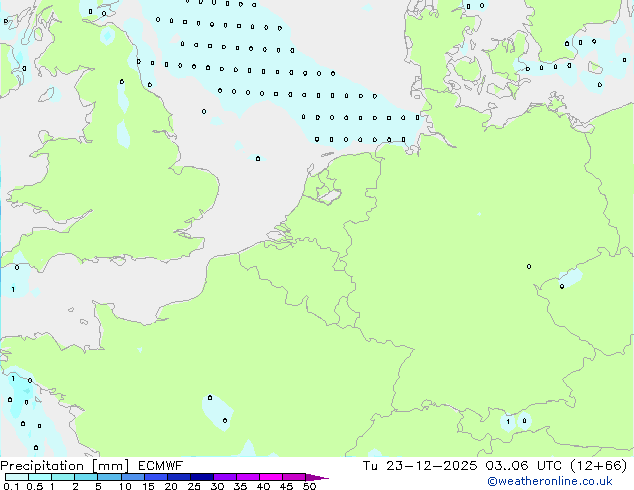The height and width of the screenshot is (490, 634).
Task: Click the '03..06 UTC' time text
Action: [x=523, y=466]
